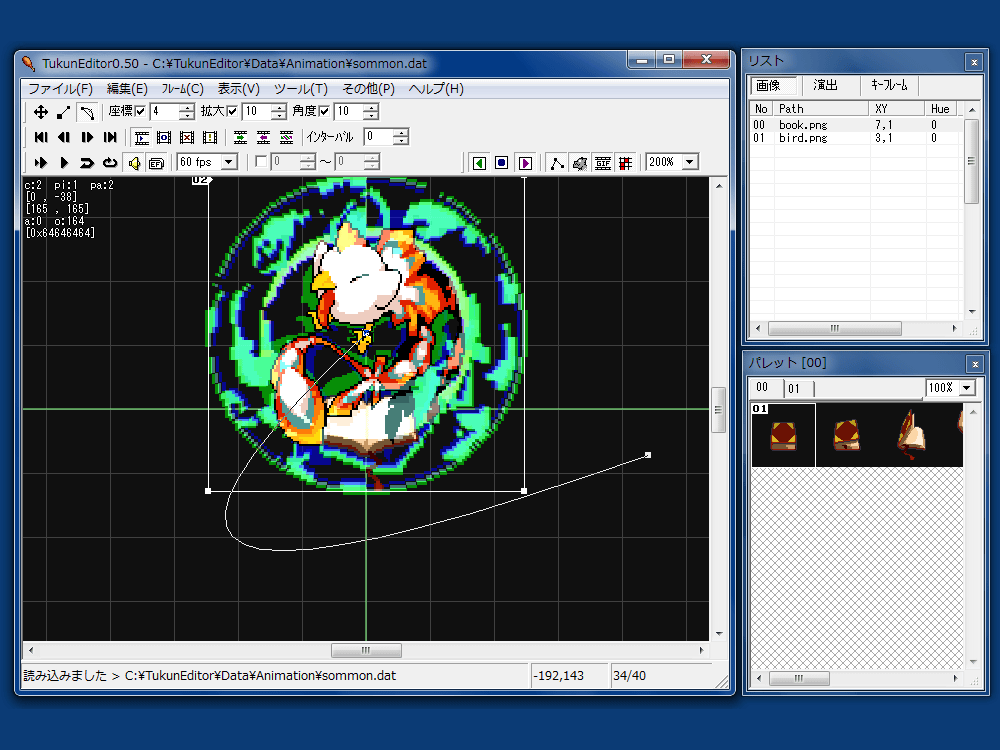
Task: Select the curved path rotate tool
Action: point(87,112)
